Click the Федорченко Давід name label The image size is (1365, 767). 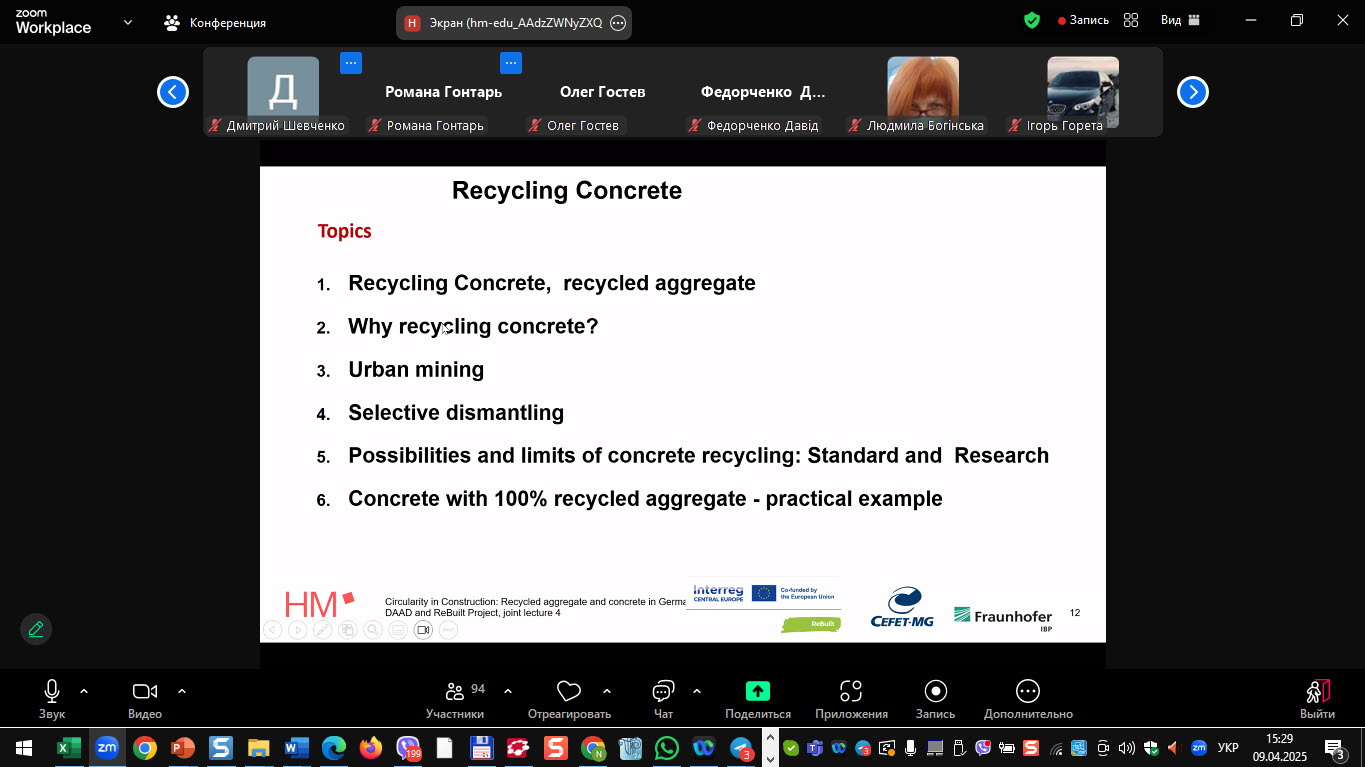(762, 126)
